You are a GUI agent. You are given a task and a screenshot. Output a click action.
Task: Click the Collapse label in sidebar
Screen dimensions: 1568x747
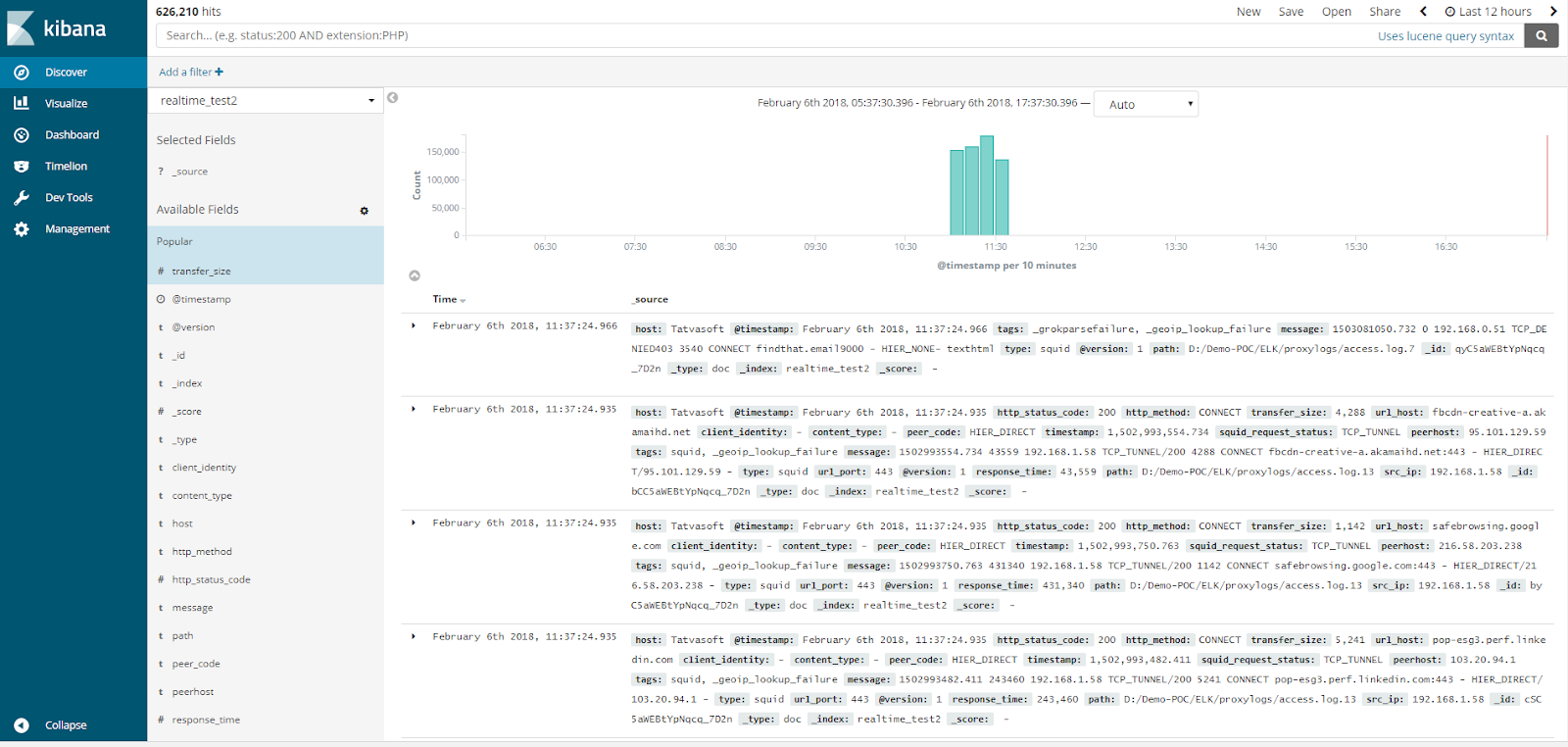(x=66, y=725)
